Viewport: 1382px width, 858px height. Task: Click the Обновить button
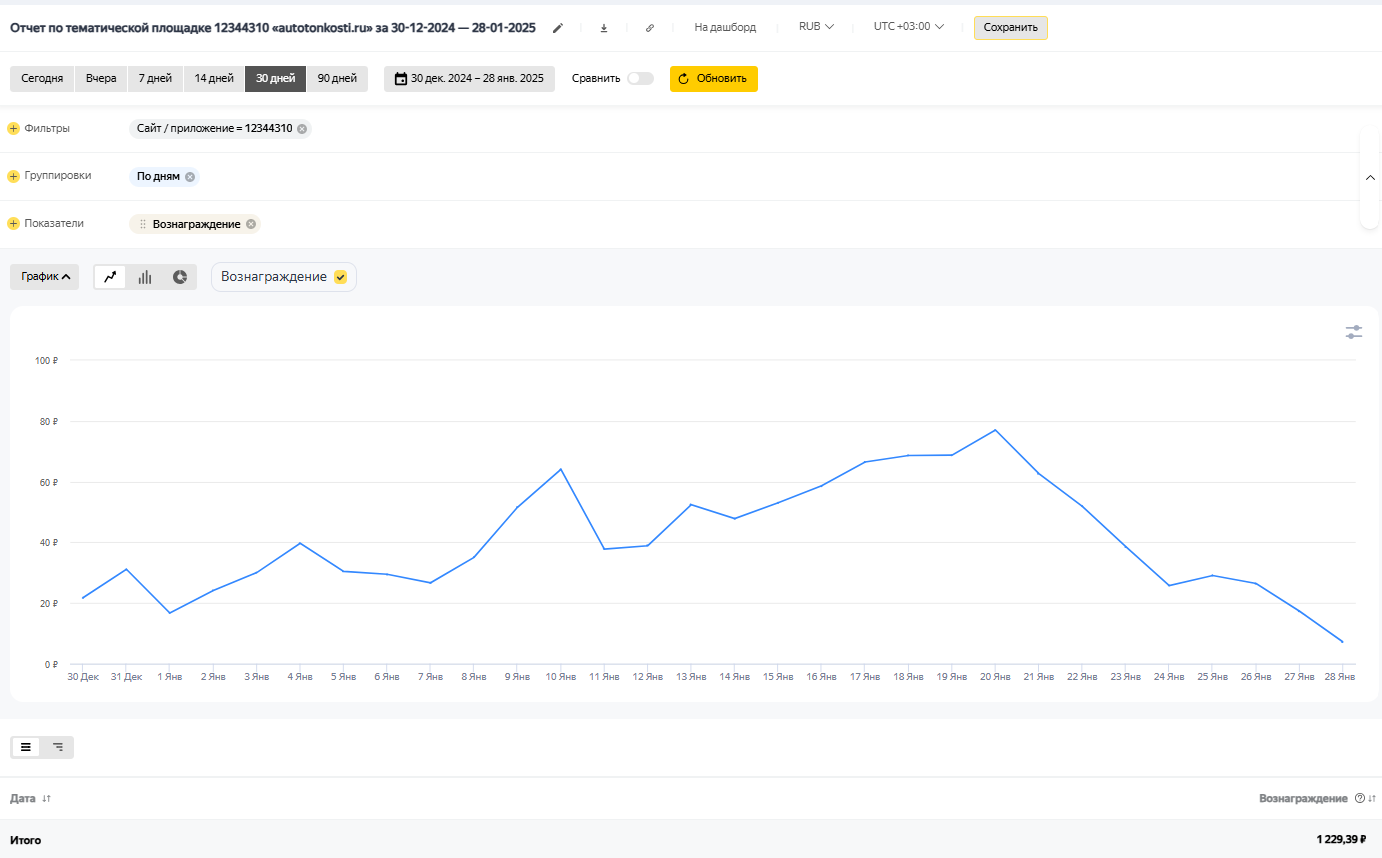(x=714, y=79)
